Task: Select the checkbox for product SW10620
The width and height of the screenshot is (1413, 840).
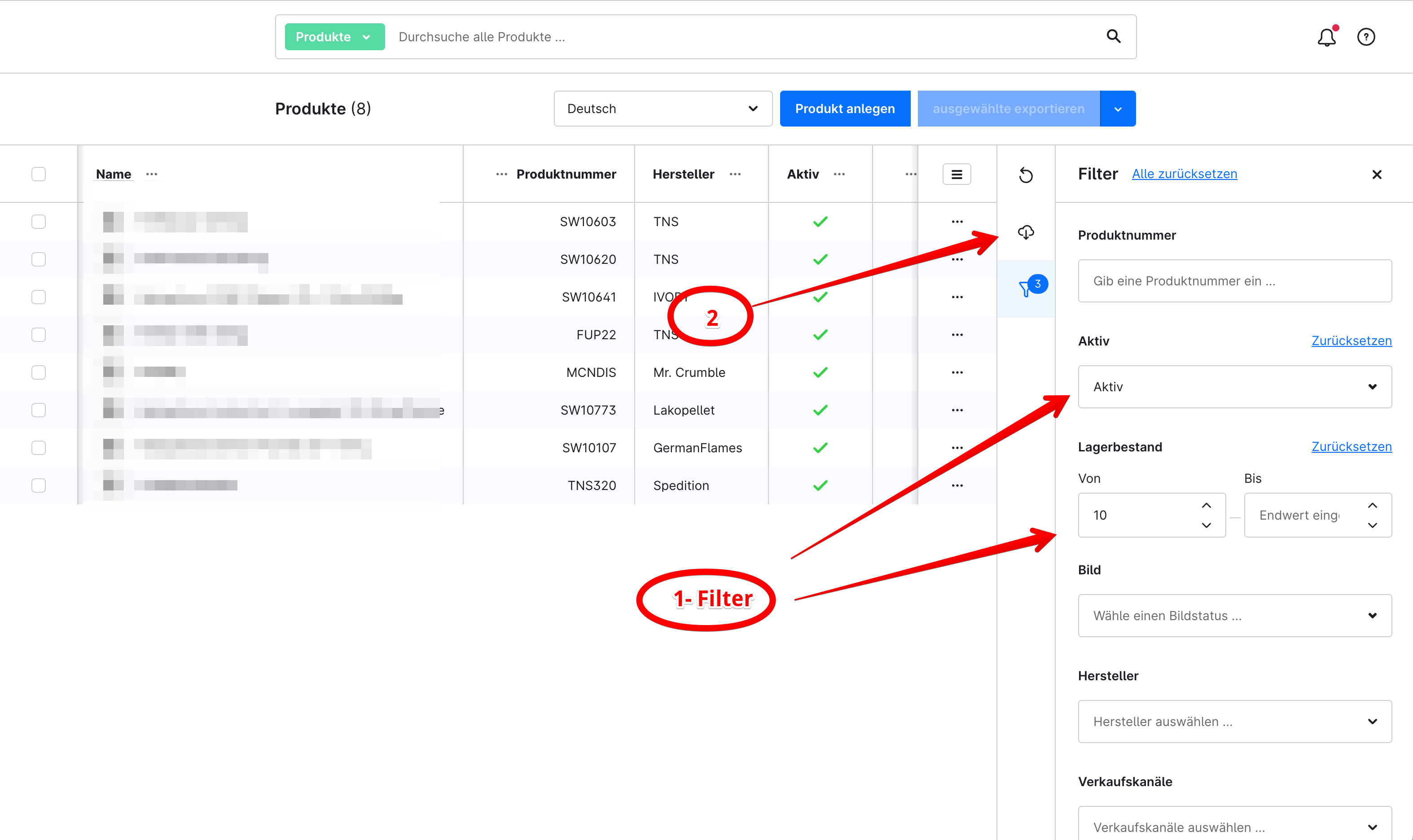Action: tap(39, 259)
